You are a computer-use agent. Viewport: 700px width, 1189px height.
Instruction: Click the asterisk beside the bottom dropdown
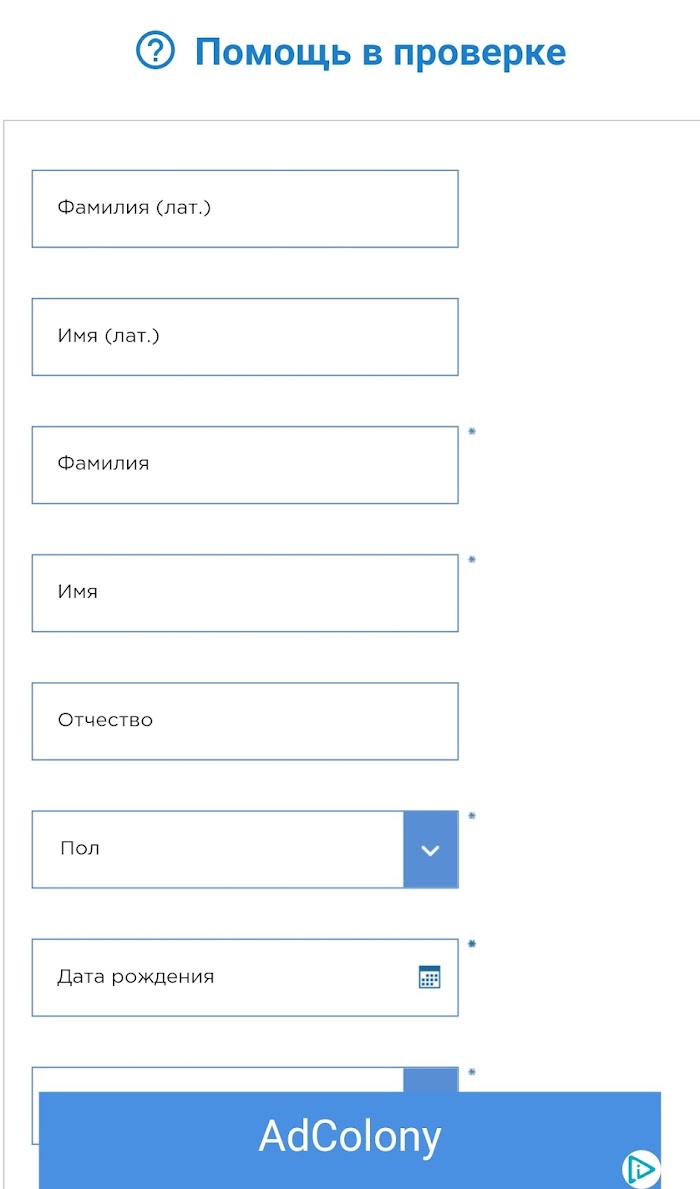pyautogui.click(x=472, y=1072)
